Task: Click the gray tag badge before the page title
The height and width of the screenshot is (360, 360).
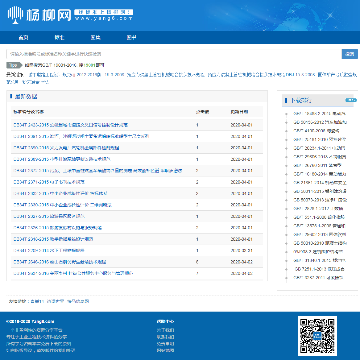Action: pos(14,65)
